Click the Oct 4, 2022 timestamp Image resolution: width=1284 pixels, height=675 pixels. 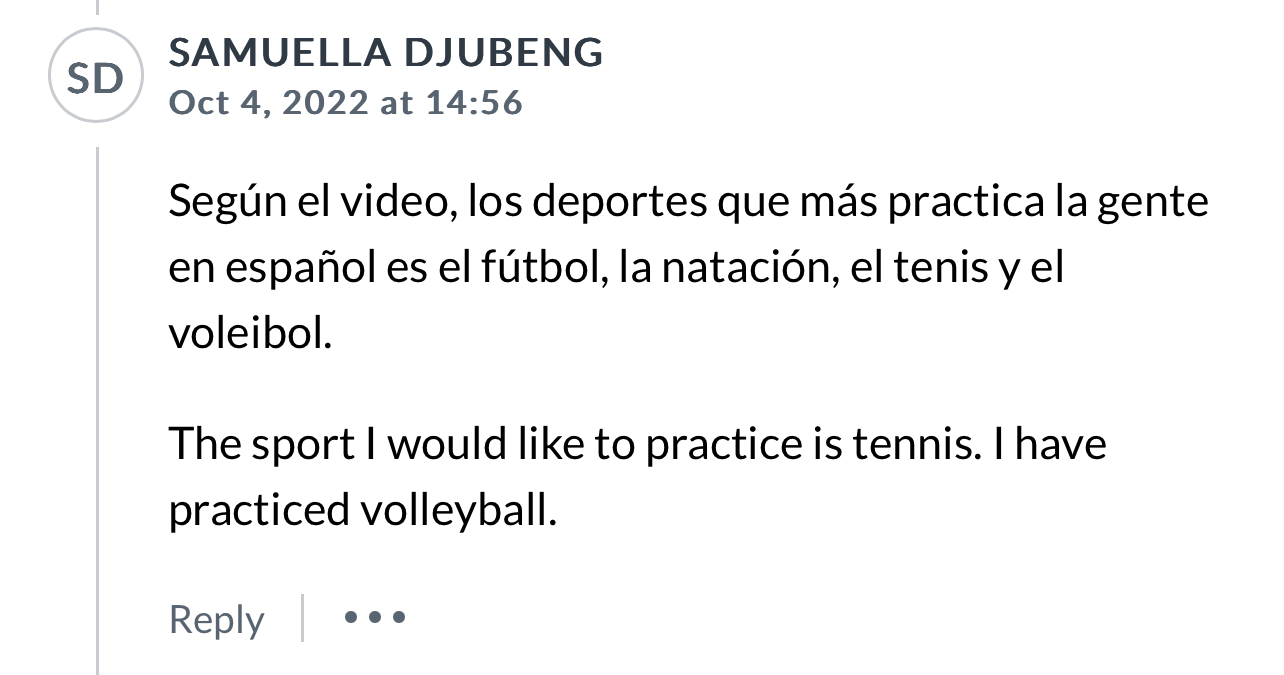click(345, 103)
